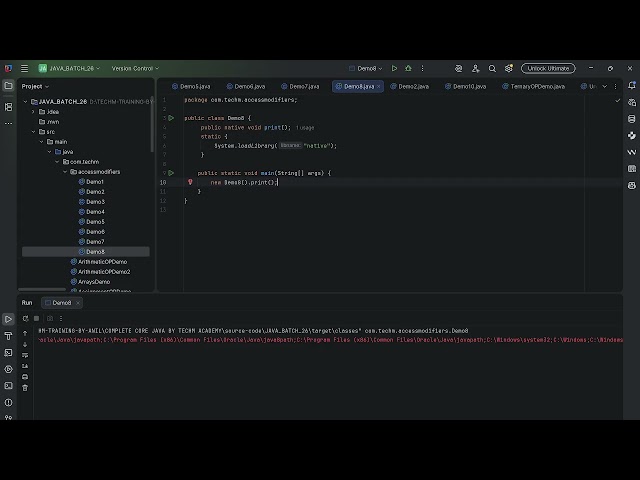
Task: Open Problems tool window icon
Action: (x=8, y=402)
